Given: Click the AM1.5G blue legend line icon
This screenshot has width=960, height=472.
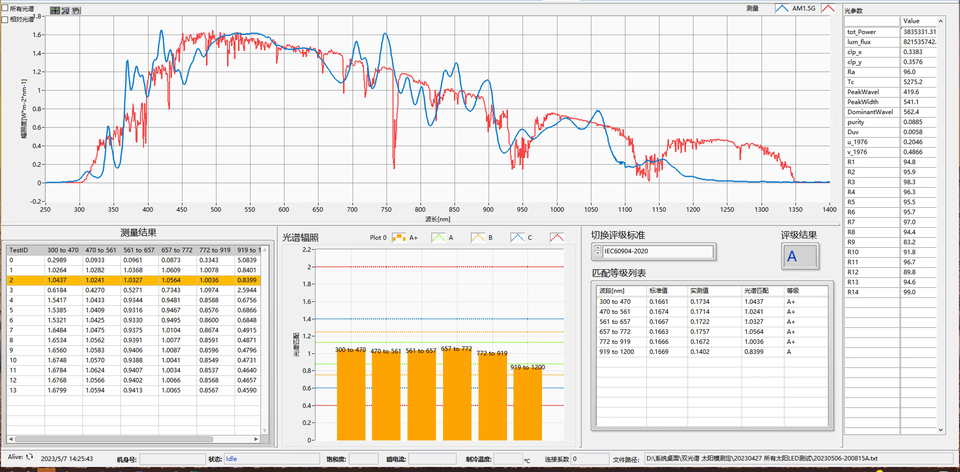Looking at the screenshot, I should pyautogui.click(x=782, y=8).
